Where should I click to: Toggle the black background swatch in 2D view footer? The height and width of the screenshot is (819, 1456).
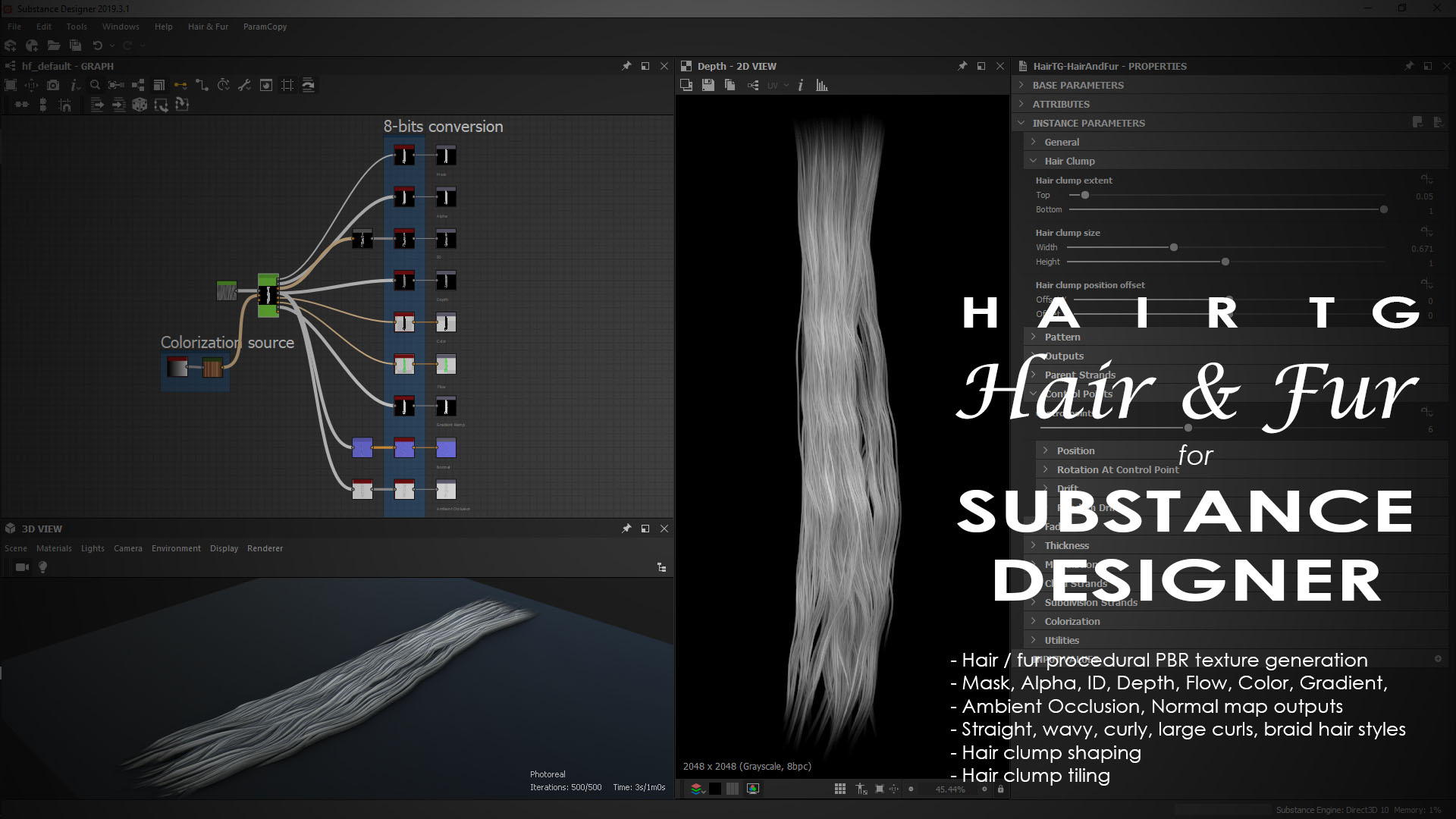point(715,789)
